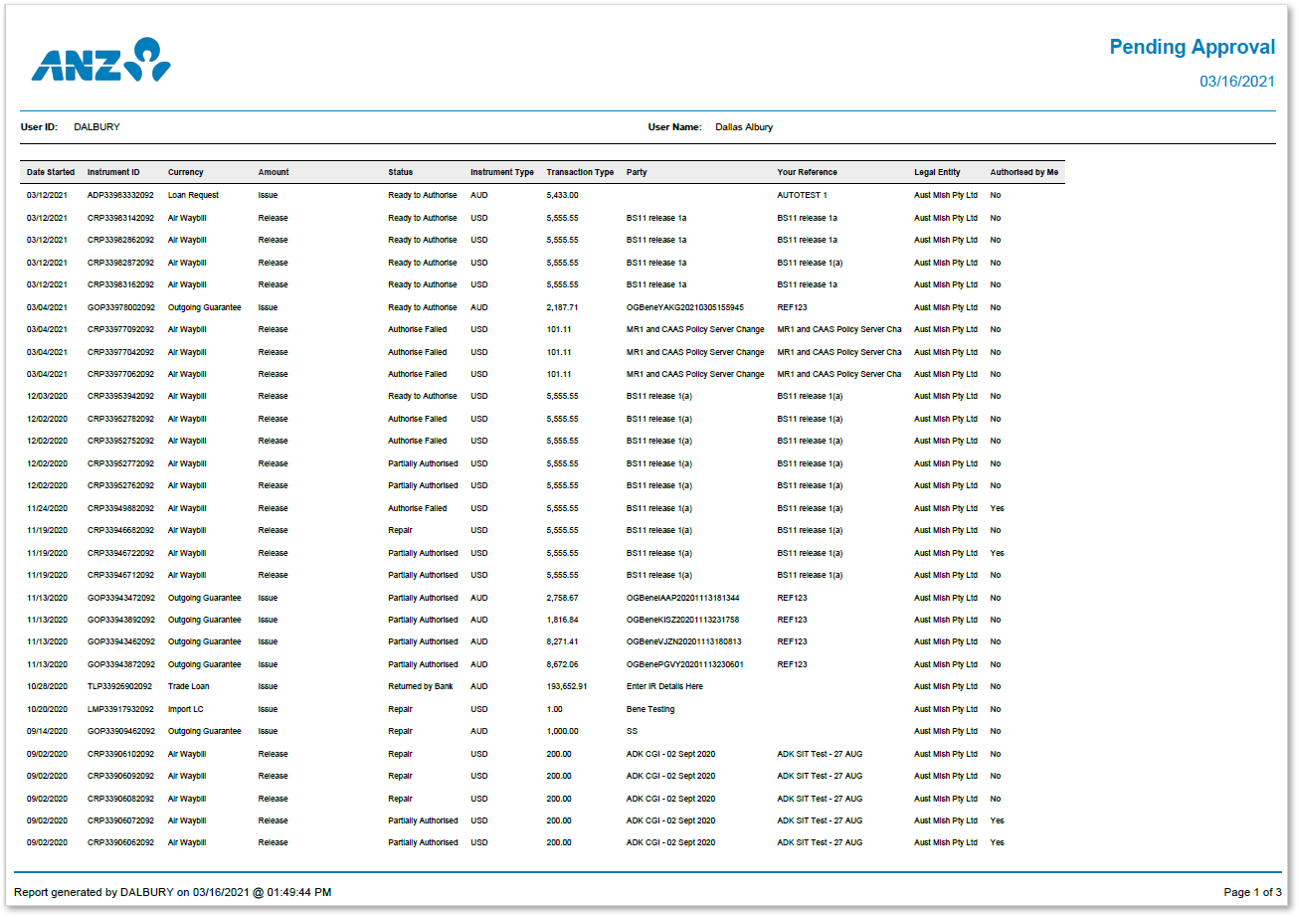The height and width of the screenshot is (917, 1299).
Task: Click the Your Reference column header
Action: (x=807, y=172)
